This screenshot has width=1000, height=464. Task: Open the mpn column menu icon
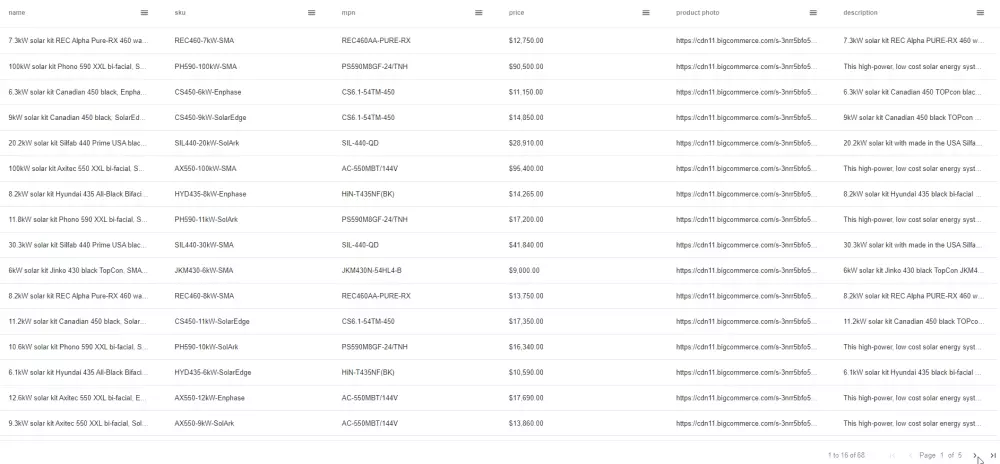[478, 13]
